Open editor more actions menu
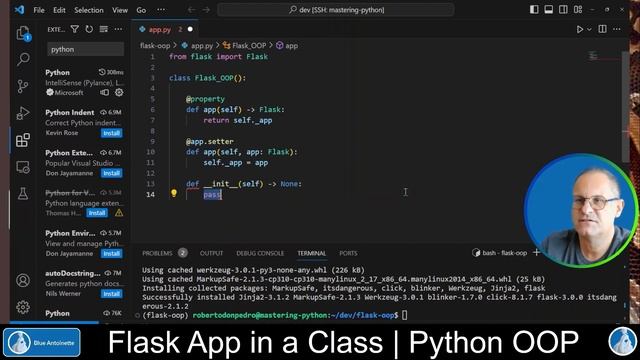Screen dimensions: 640x360 pyautogui.click(x=617, y=29)
